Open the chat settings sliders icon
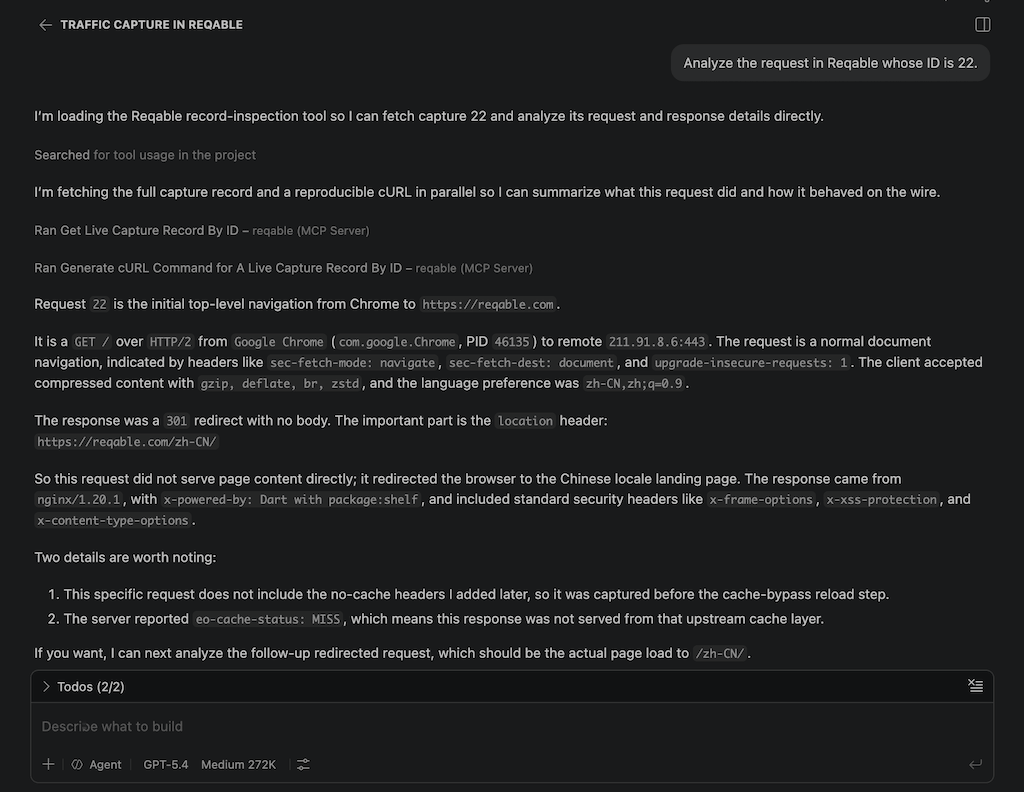This screenshot has width=1024, height=792. (x=303, y=764)
